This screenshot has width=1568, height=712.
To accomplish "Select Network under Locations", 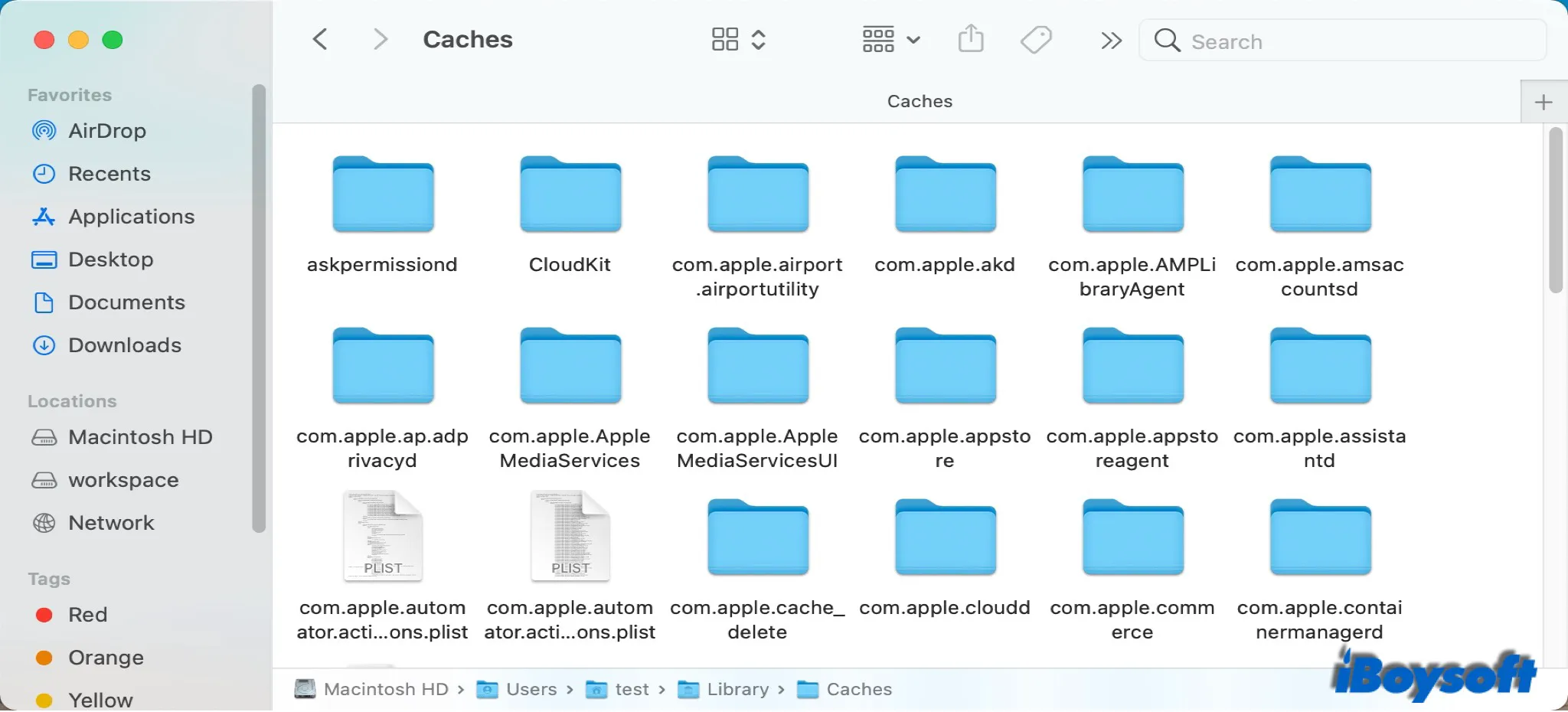I will (111, 523).
